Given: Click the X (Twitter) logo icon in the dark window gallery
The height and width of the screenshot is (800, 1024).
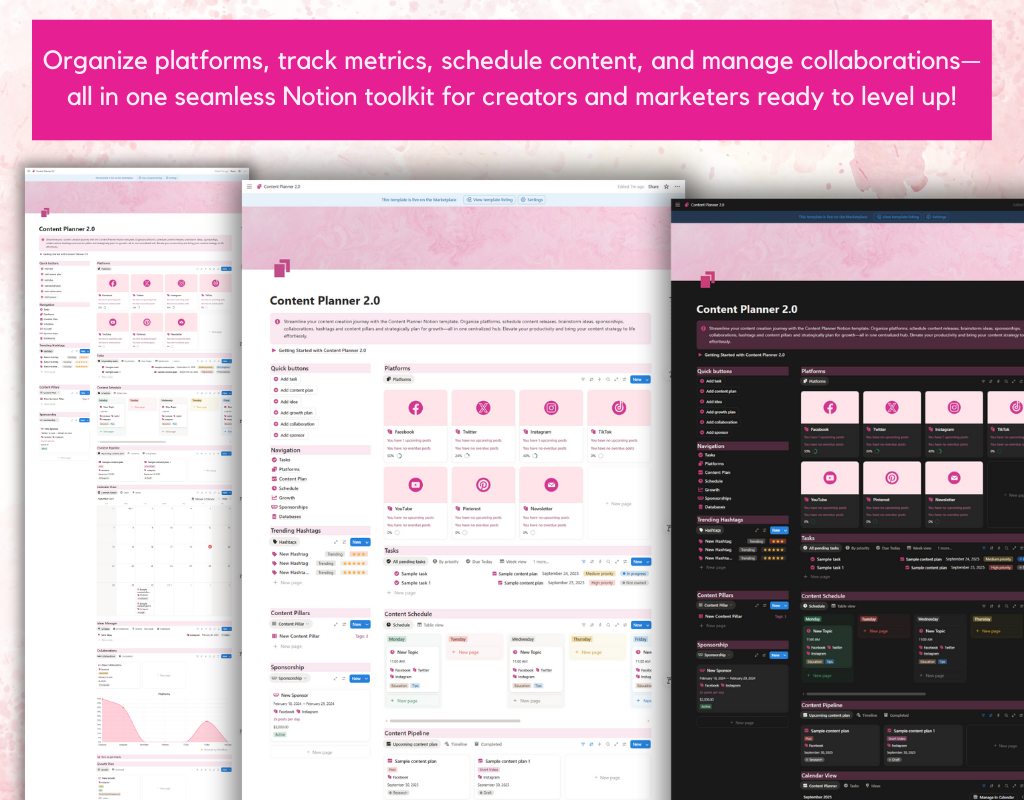Looking at the screenshot, I should (891, 408).
